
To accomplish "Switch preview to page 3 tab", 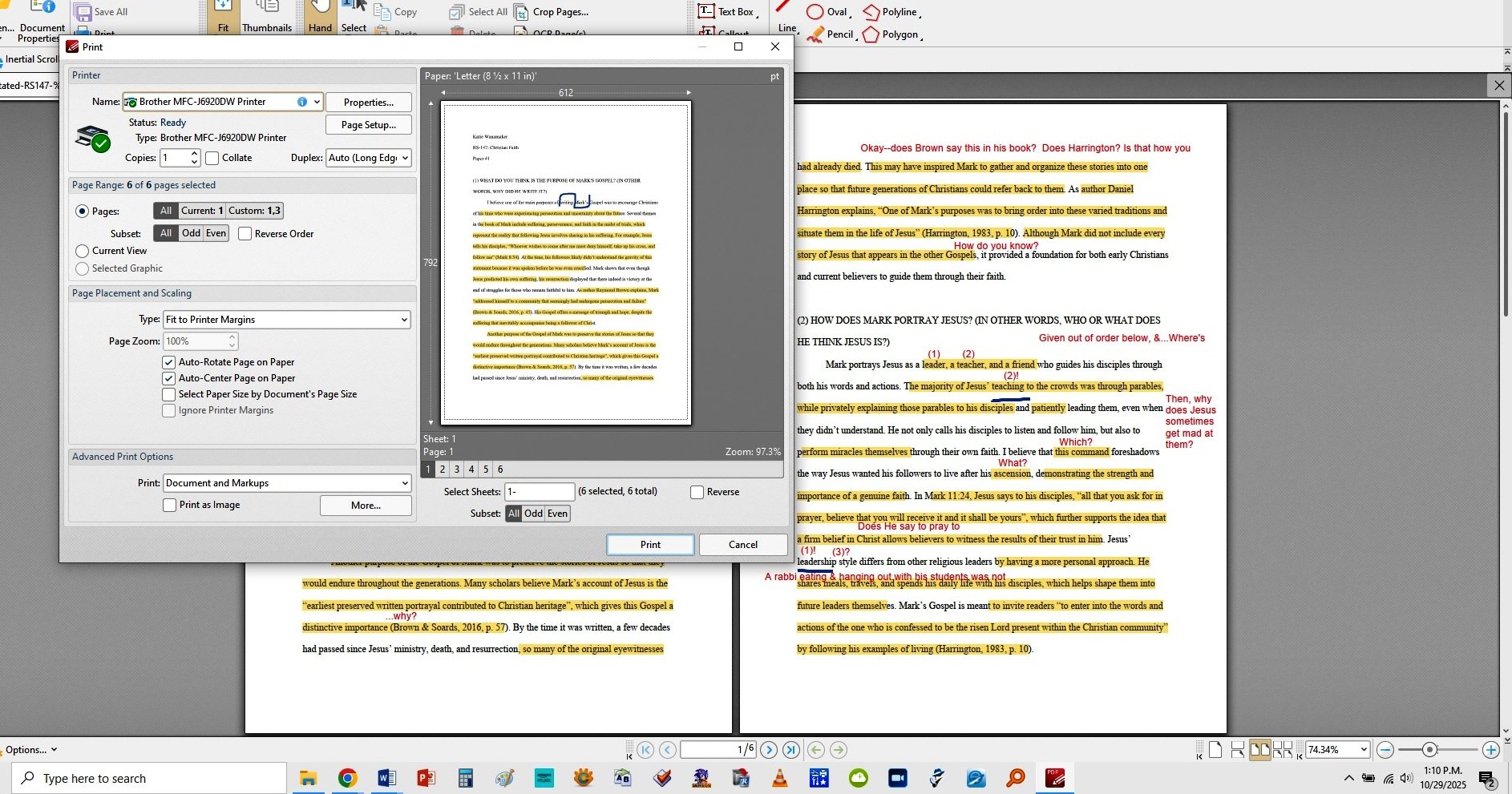I will point(457,470).
